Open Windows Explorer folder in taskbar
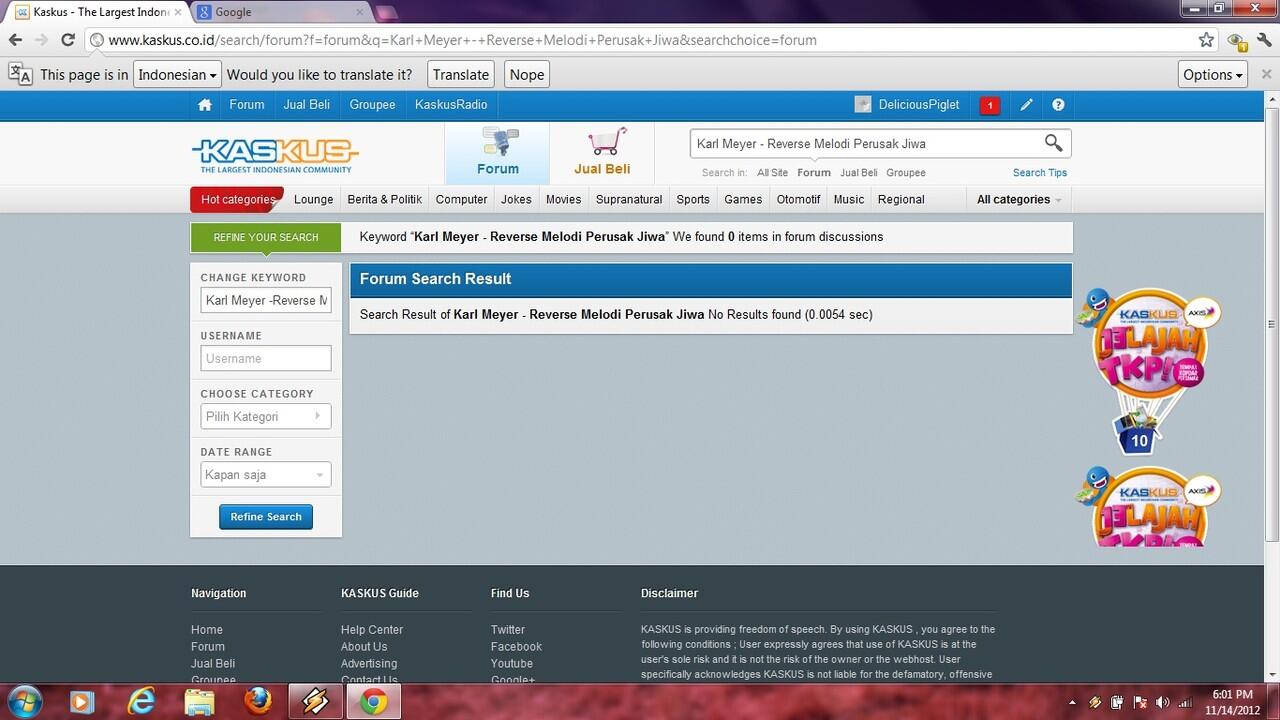This screenshot has height=720, width=1280. (x=200, y=702)
